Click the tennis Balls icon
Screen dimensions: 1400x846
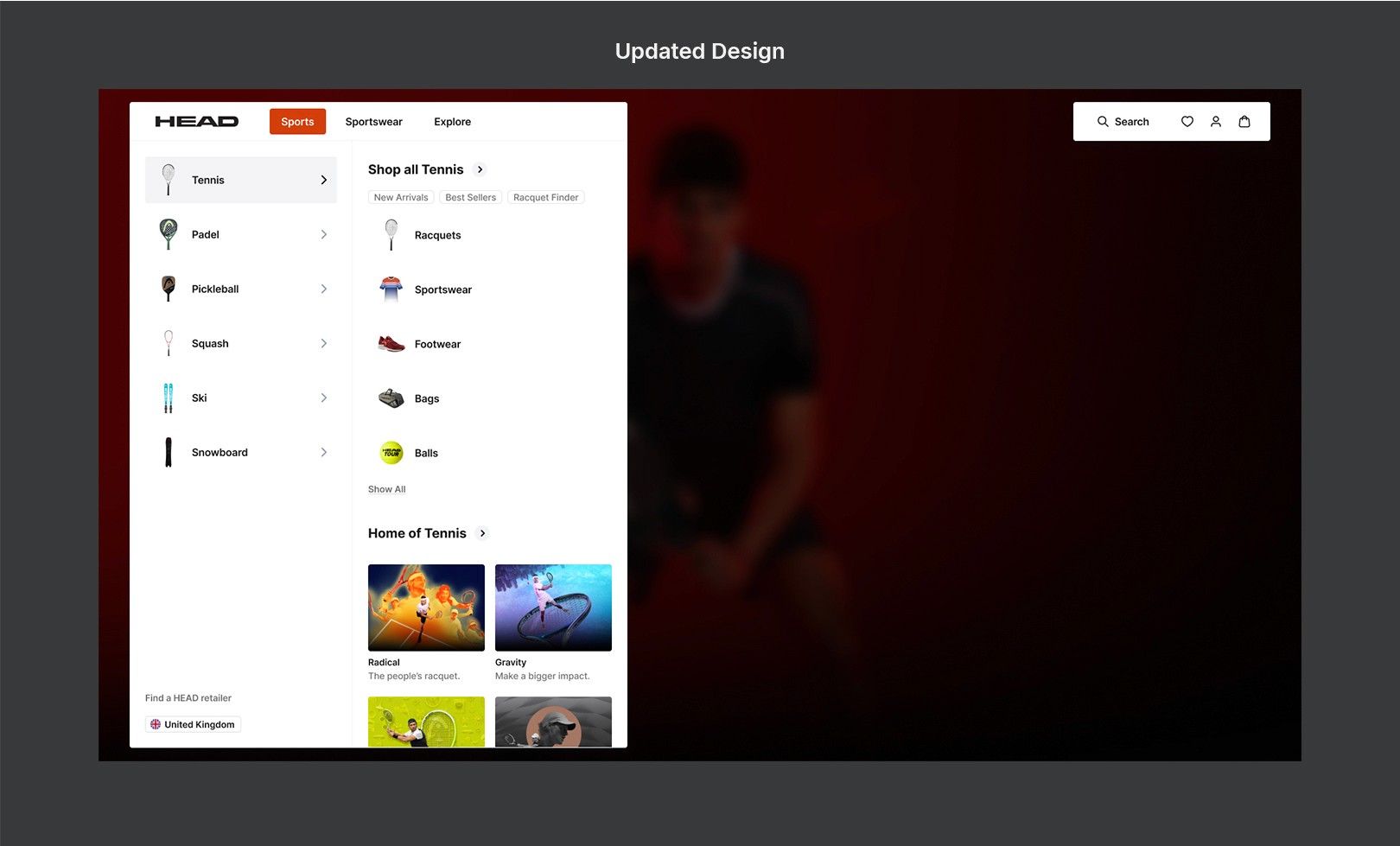391,453
